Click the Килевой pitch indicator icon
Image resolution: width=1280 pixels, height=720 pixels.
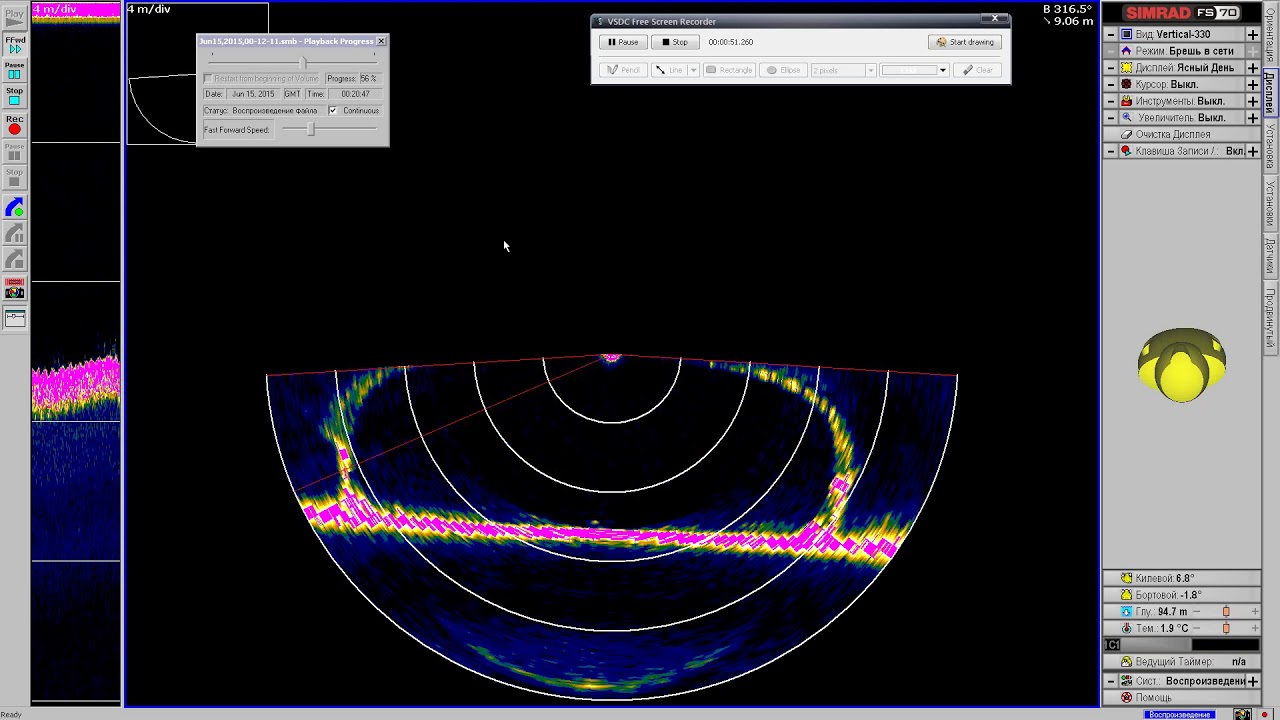(x=1126, y=578)
